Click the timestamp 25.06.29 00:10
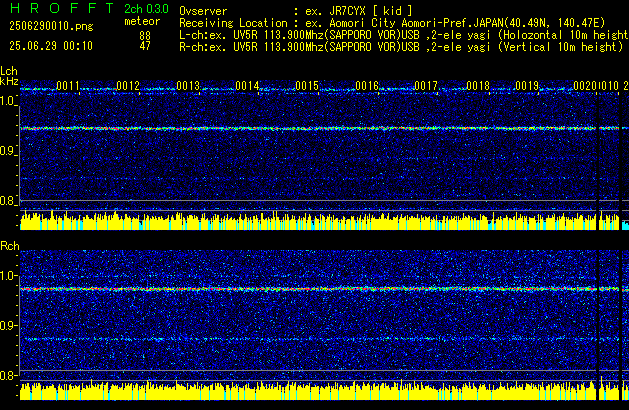Screen dimensions: 629x410 (x=51, y=46)
